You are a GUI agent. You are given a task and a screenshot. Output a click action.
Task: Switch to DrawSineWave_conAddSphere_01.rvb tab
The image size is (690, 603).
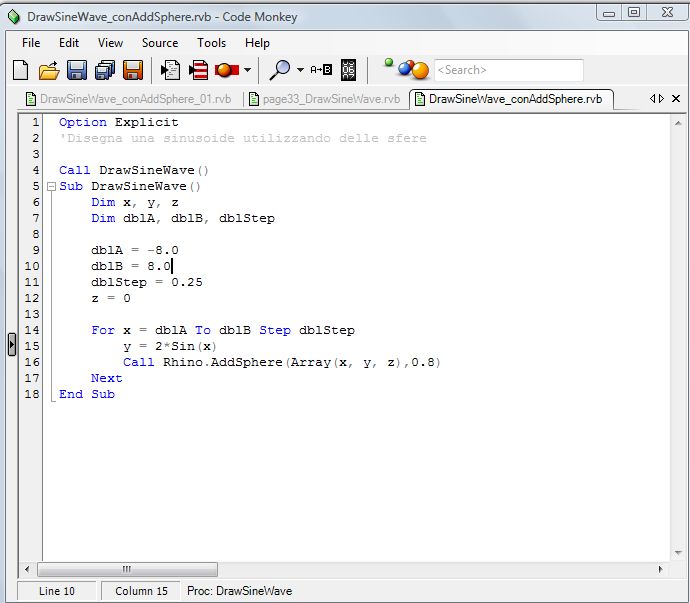(129, 99)
